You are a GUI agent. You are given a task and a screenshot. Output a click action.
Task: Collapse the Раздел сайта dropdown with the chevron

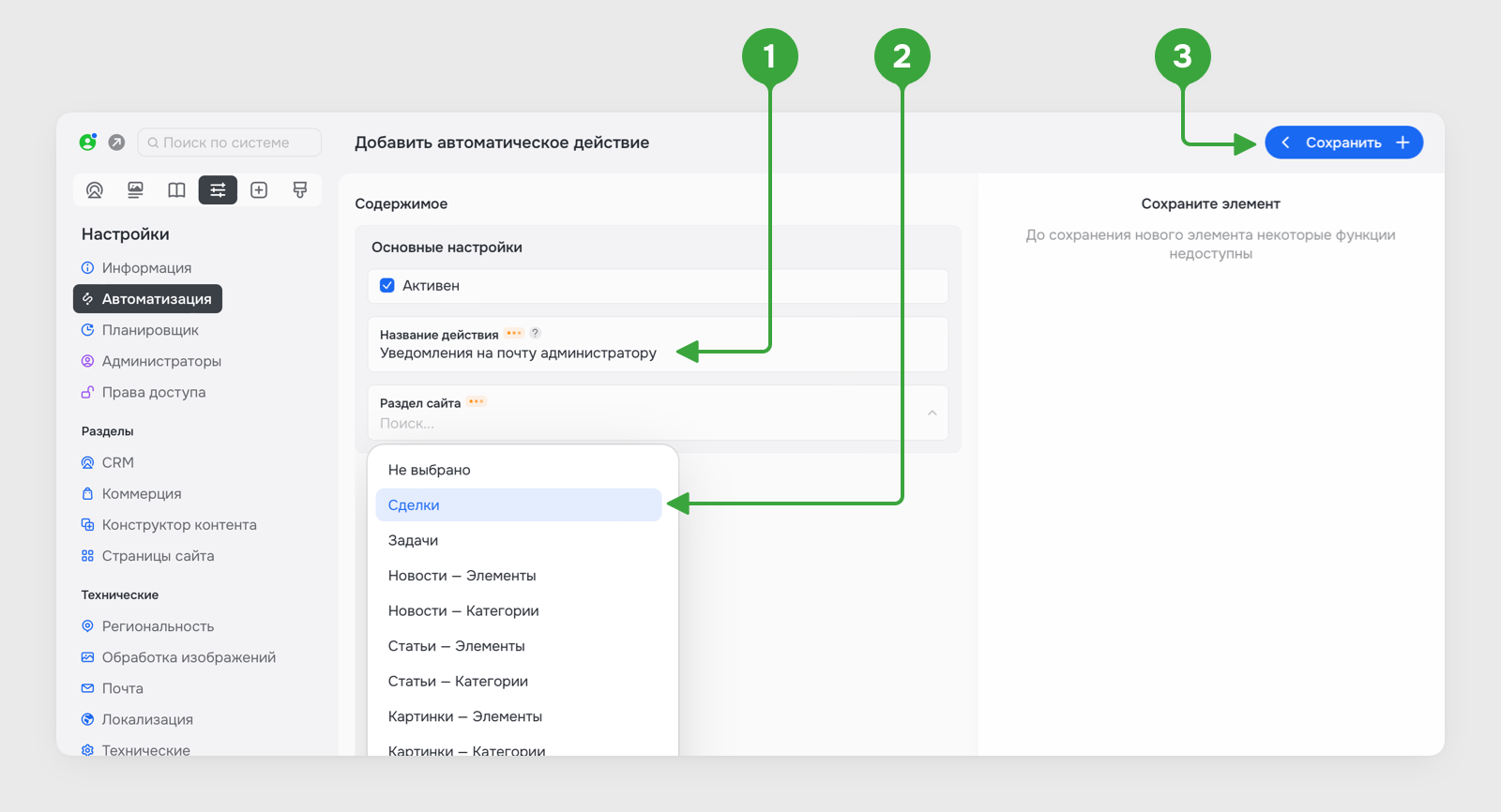tap(932, 413)
